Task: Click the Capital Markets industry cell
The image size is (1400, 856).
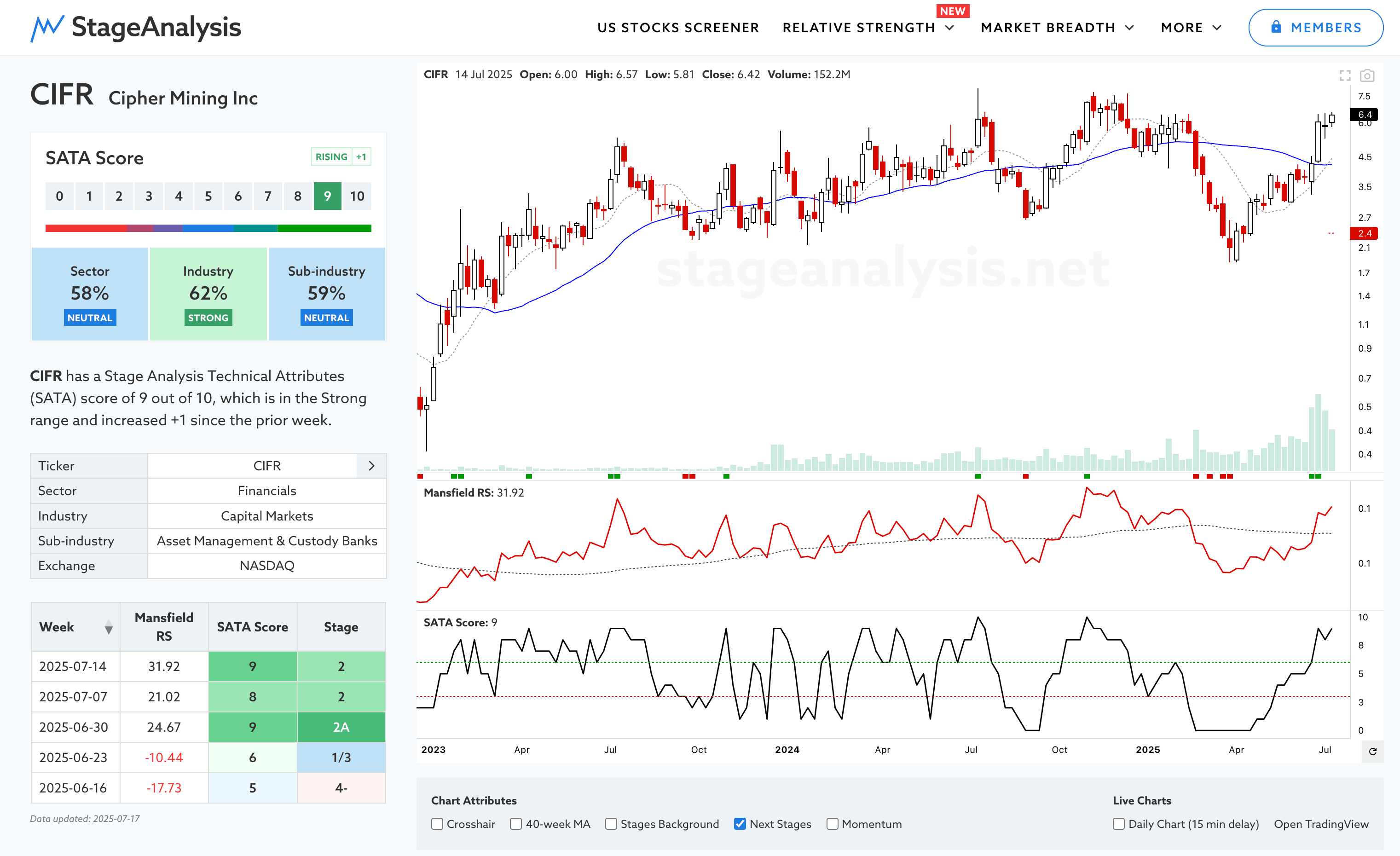Action: 267,516
